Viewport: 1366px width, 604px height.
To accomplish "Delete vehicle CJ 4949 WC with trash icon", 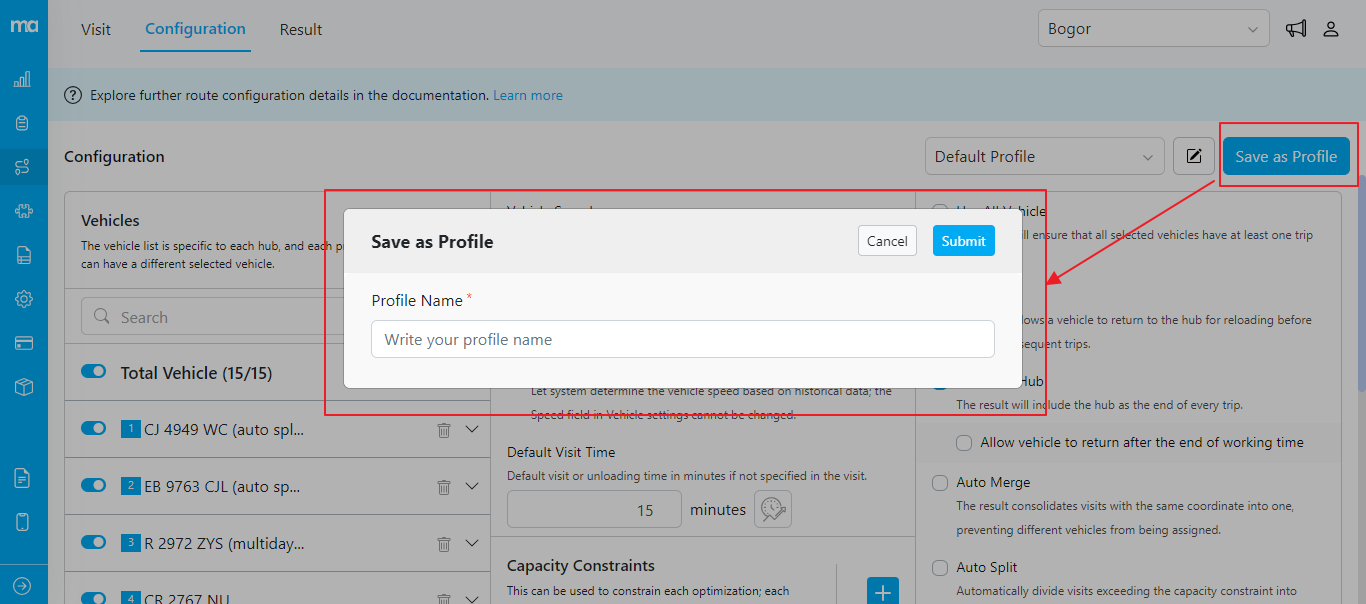I will 444,430.
